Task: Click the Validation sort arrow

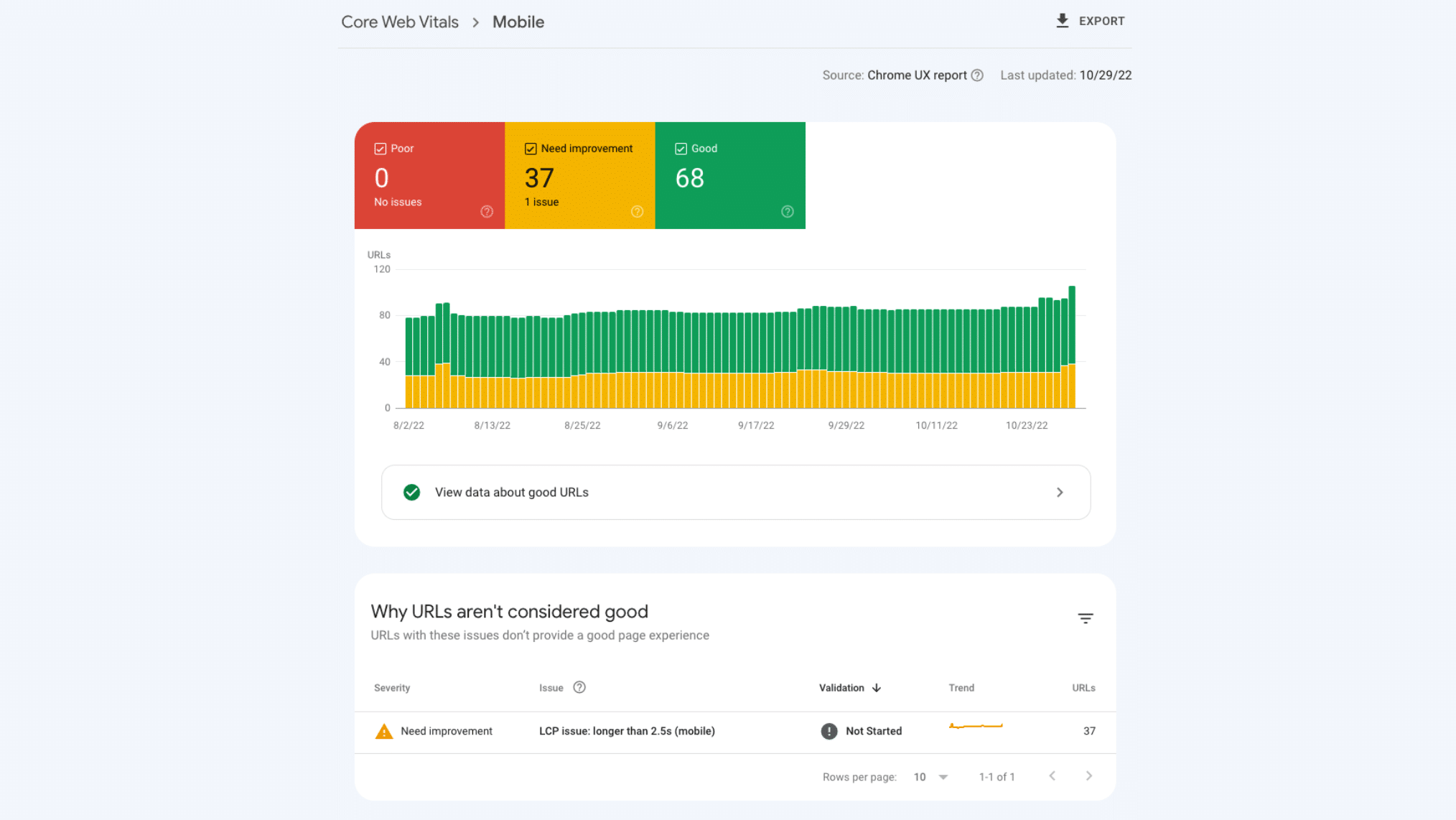Action: (x=877, y=688)
